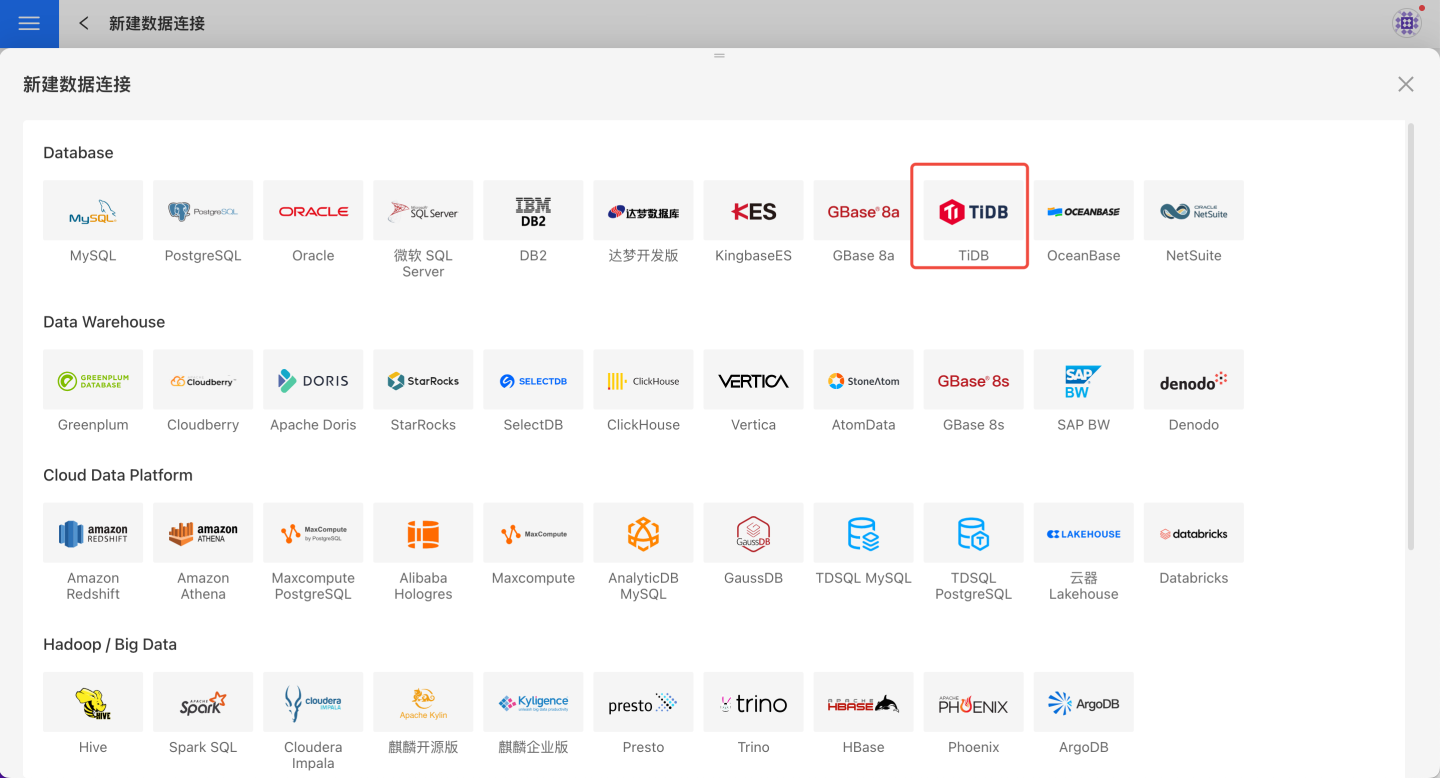Click the drag handle atop the dialog

[x=719, y=56]
